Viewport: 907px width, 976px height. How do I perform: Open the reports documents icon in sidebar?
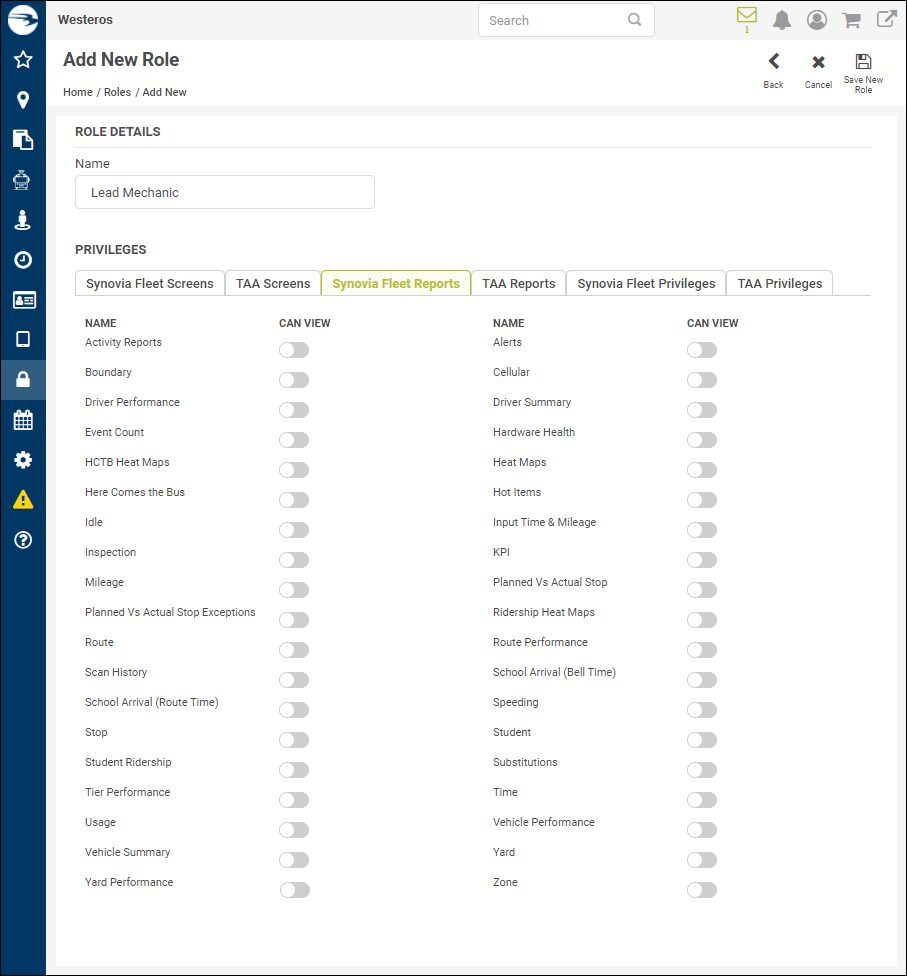[x=23, y=140]
